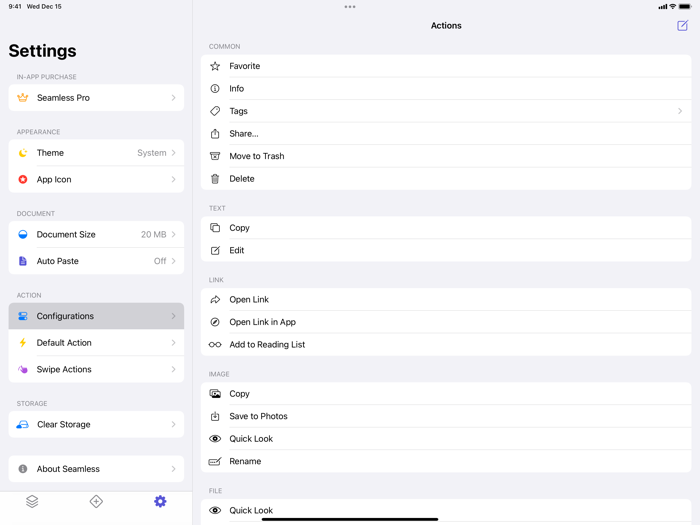Expand Tags row chevron in Actions
Screen dimensions: 700x525
pos(680,111)
